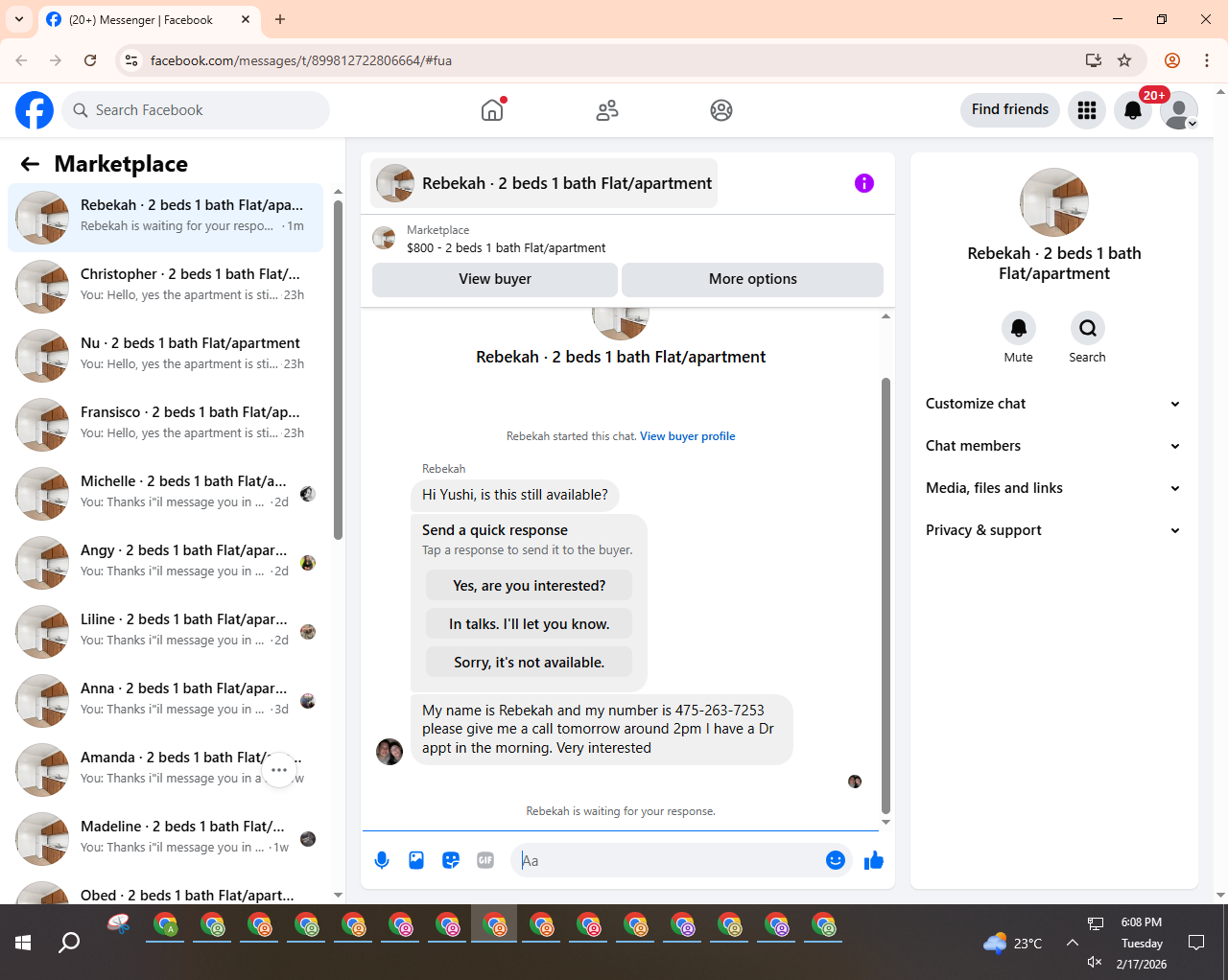
Task: Open View buyer profile link
Action: click(x=688, y=436)
